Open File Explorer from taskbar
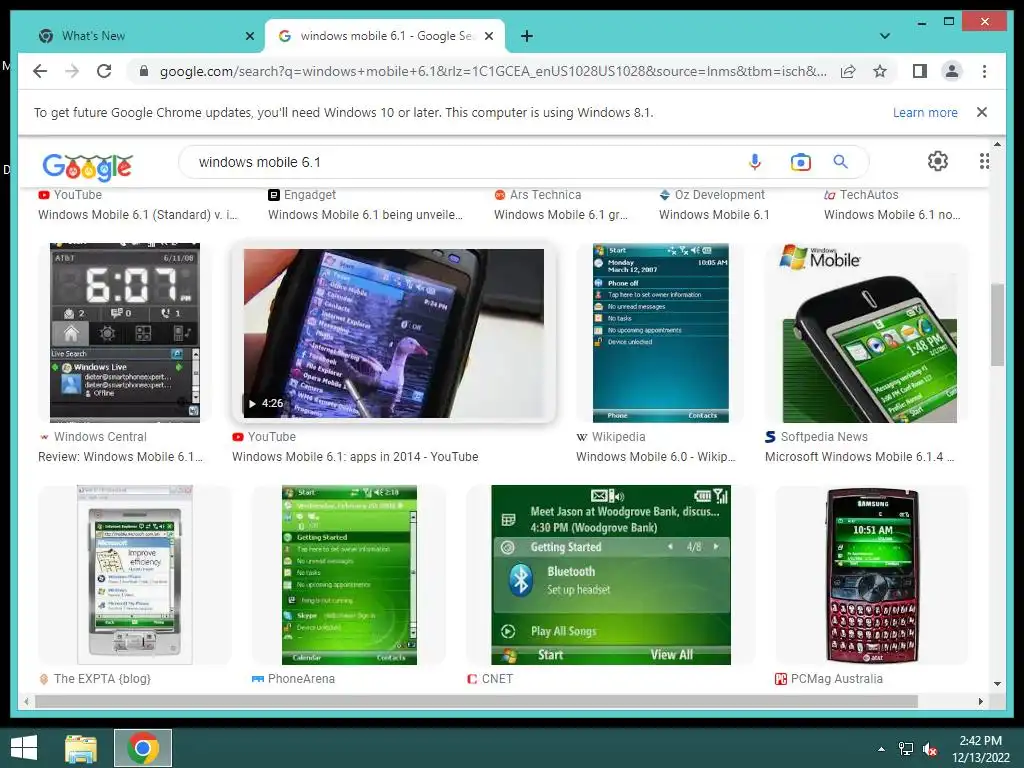 (81, 748)
